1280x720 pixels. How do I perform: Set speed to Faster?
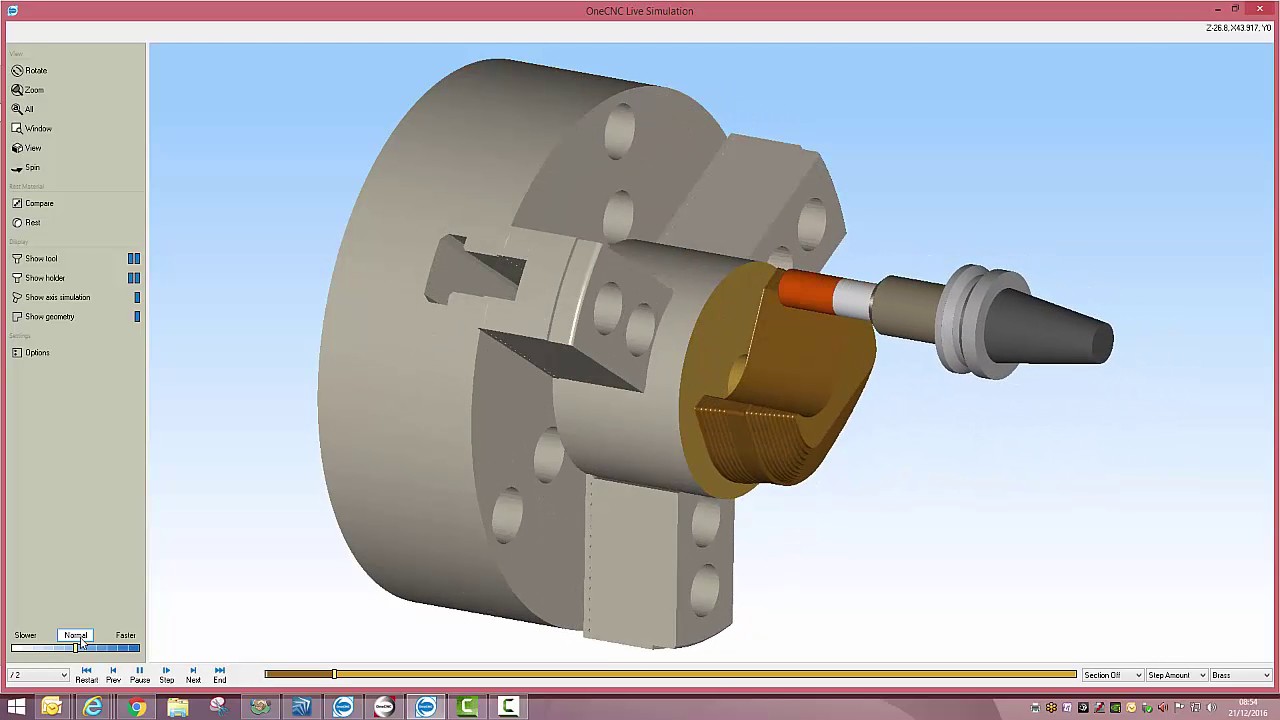(125, 635)
